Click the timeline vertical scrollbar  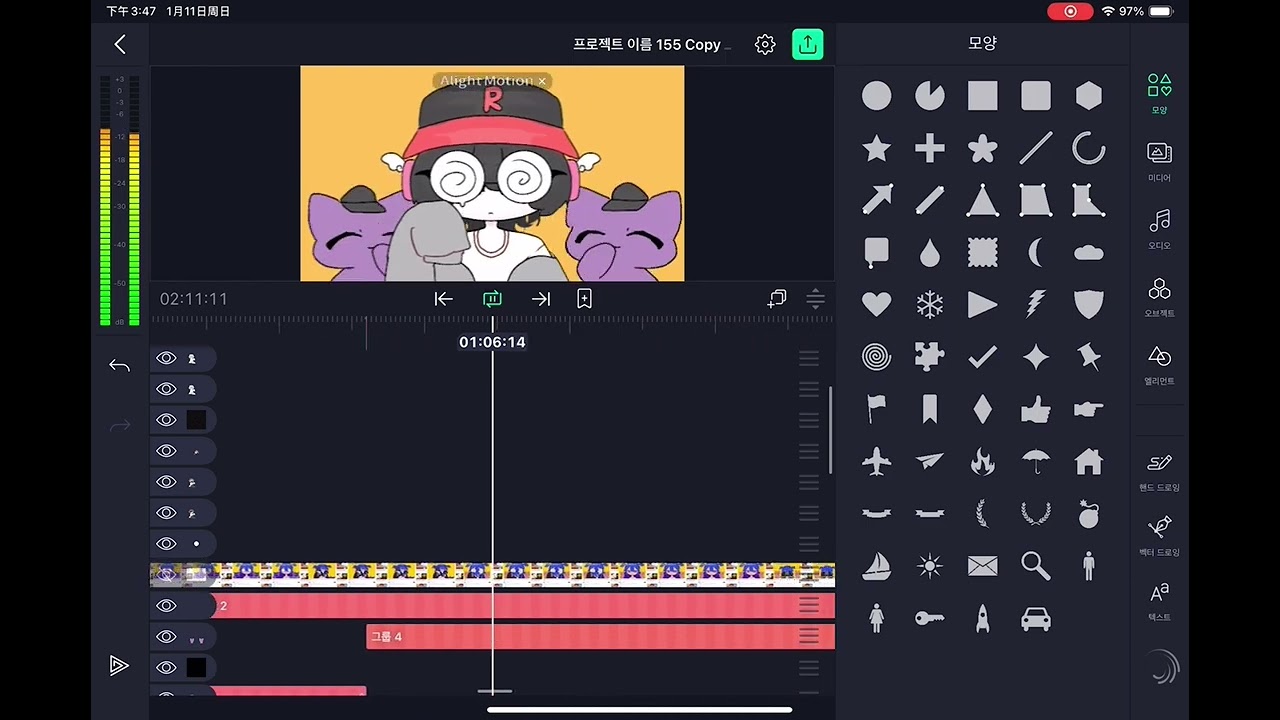[x=830, y=430]
